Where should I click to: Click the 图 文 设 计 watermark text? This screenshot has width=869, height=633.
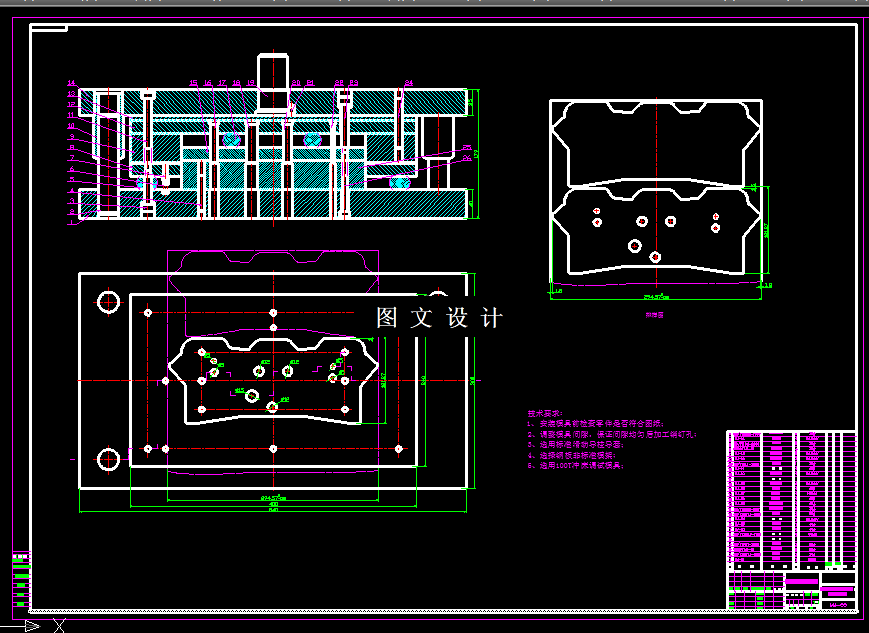438,317
